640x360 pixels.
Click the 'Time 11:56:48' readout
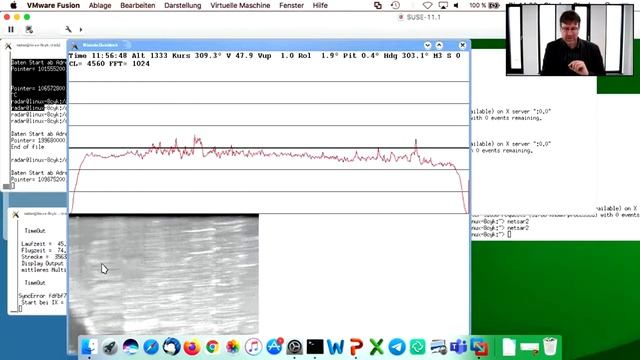click(98, 56)
